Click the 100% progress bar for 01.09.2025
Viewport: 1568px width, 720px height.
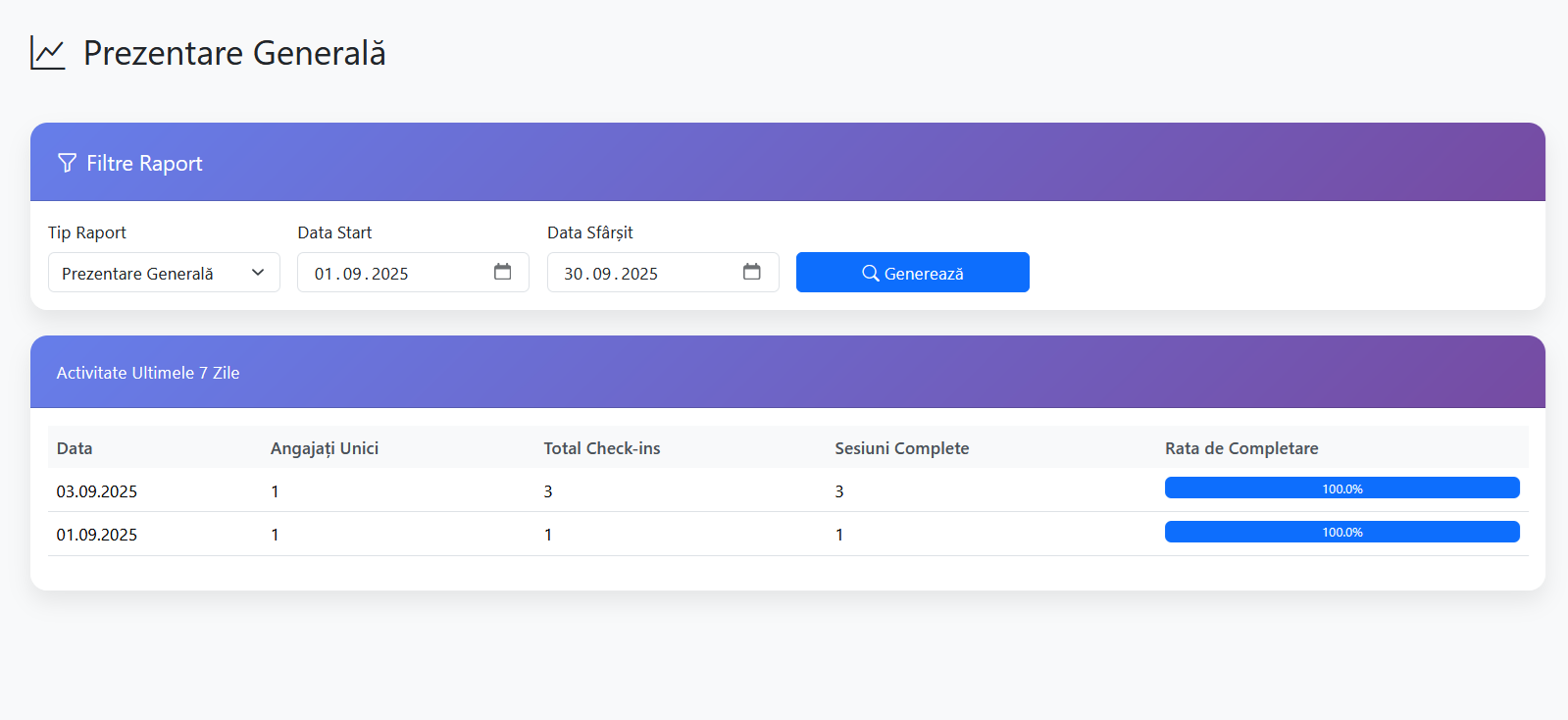tap(1341, 532)
